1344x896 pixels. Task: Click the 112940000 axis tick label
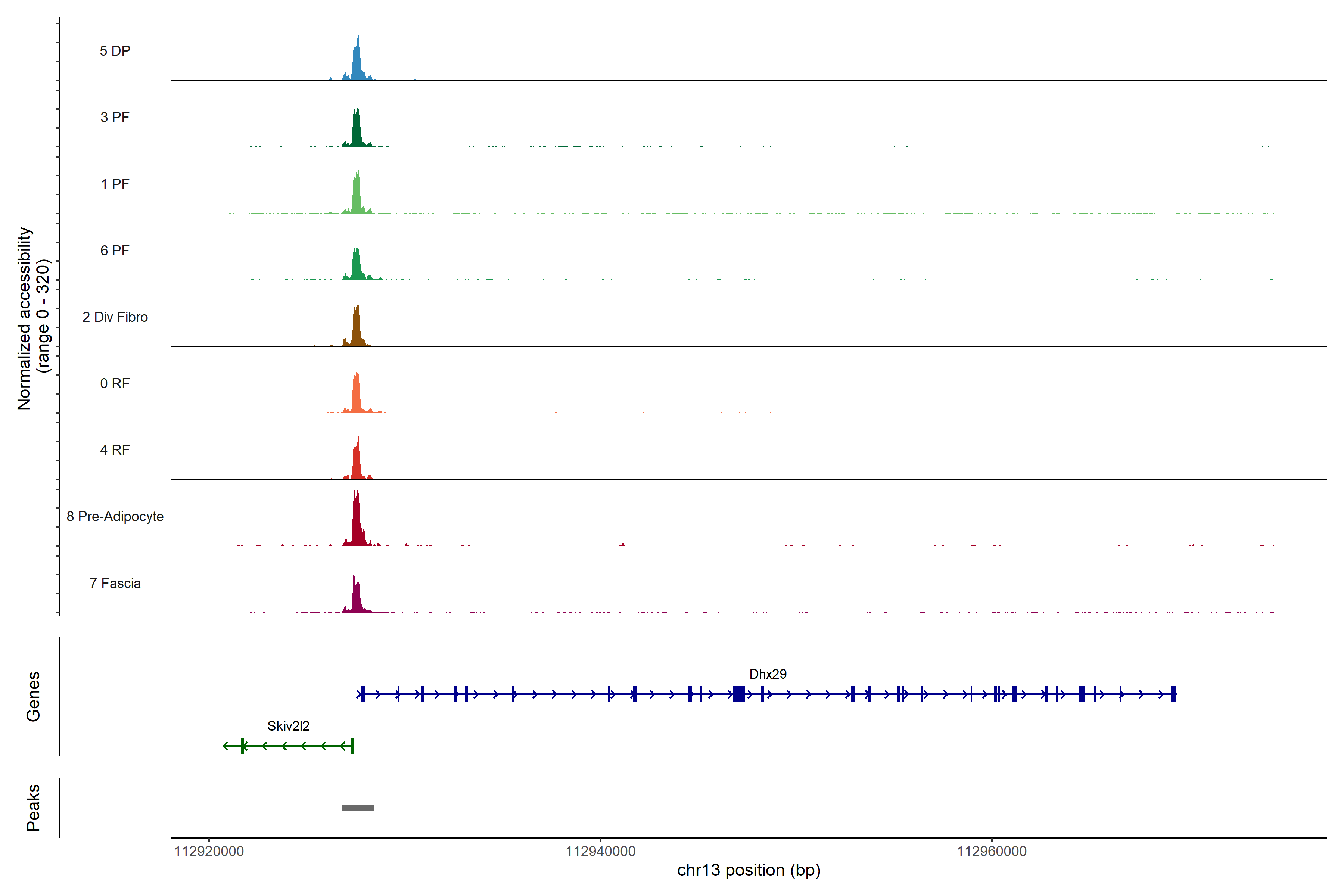point(600,852)
